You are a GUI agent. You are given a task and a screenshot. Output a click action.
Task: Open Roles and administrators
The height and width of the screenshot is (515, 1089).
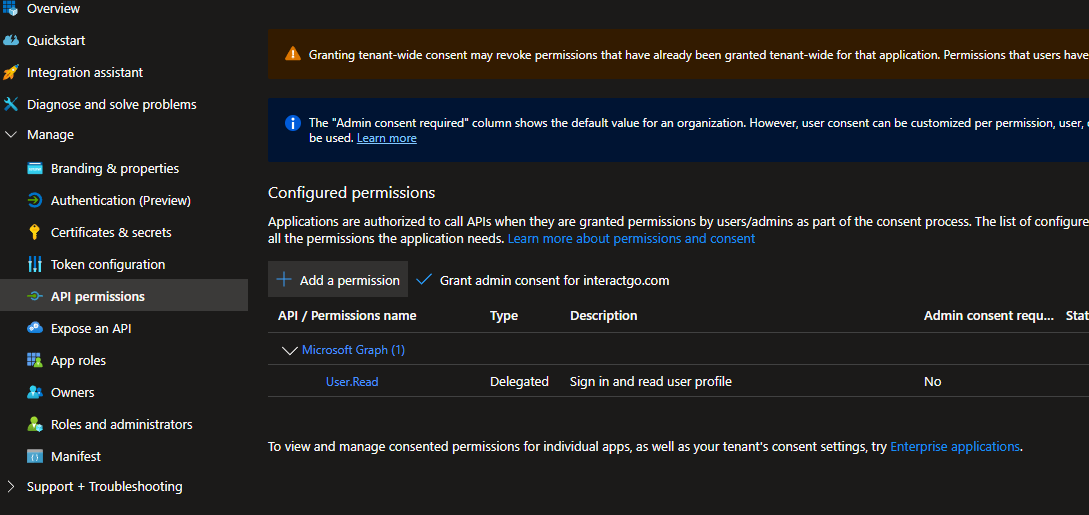122,424
